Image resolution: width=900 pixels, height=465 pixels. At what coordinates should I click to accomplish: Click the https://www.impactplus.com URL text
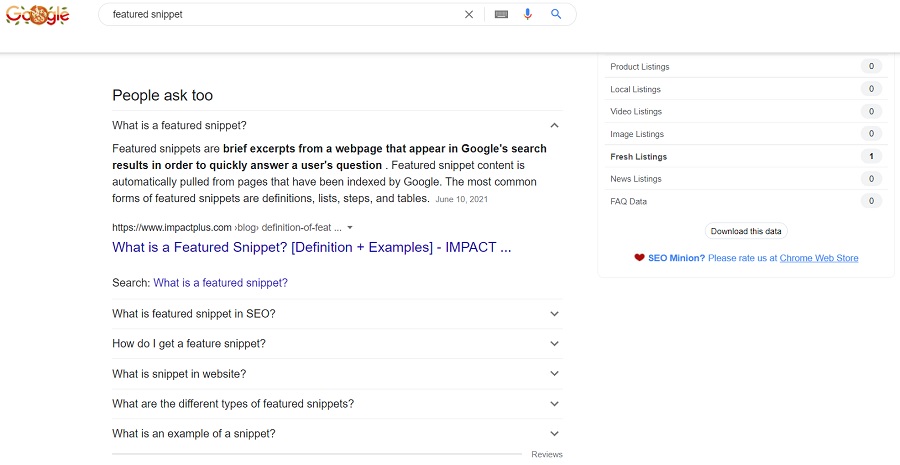[x=172, y=228]
